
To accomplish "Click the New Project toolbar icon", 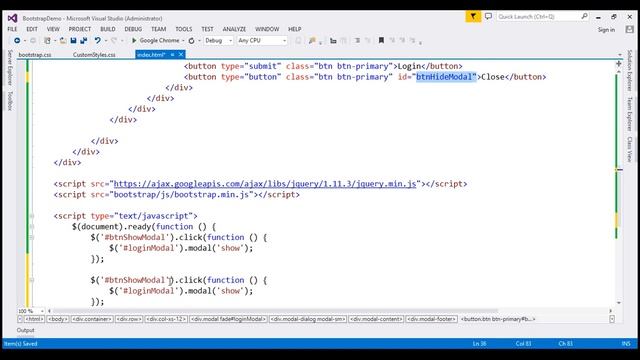I will tap(47, 40).
